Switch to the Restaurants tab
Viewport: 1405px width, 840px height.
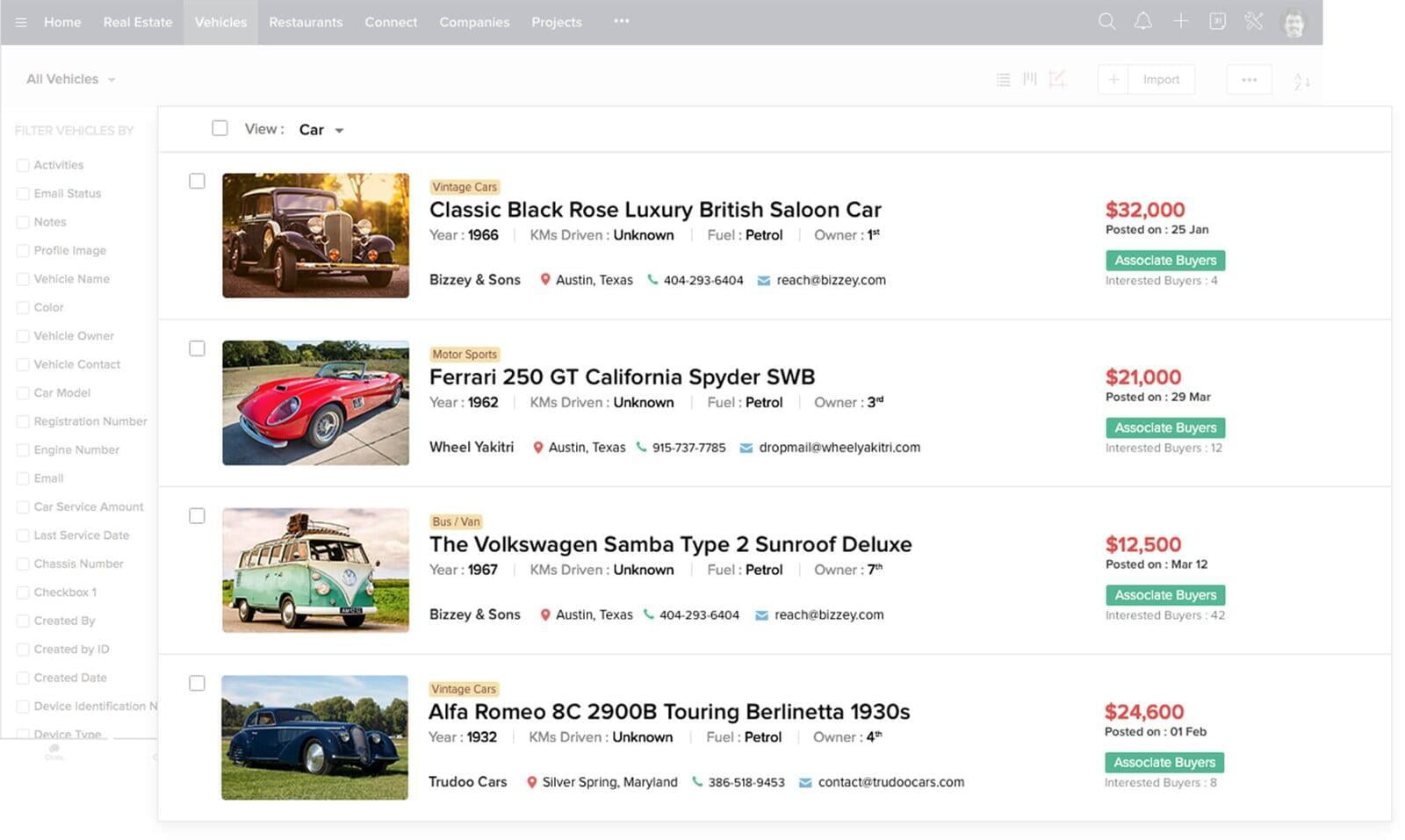click(x=306, y=22)
